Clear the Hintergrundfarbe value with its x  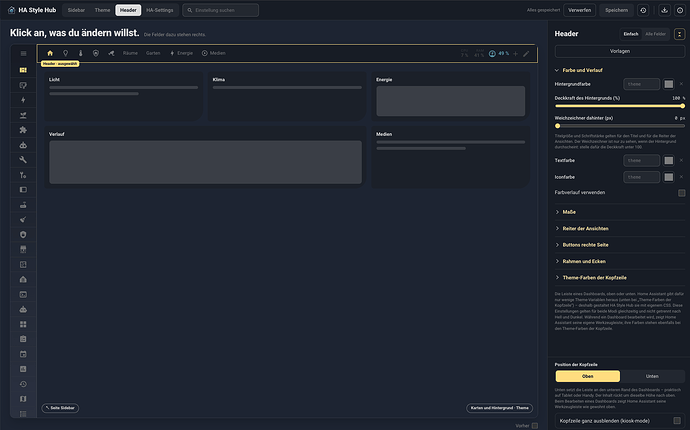681,84
